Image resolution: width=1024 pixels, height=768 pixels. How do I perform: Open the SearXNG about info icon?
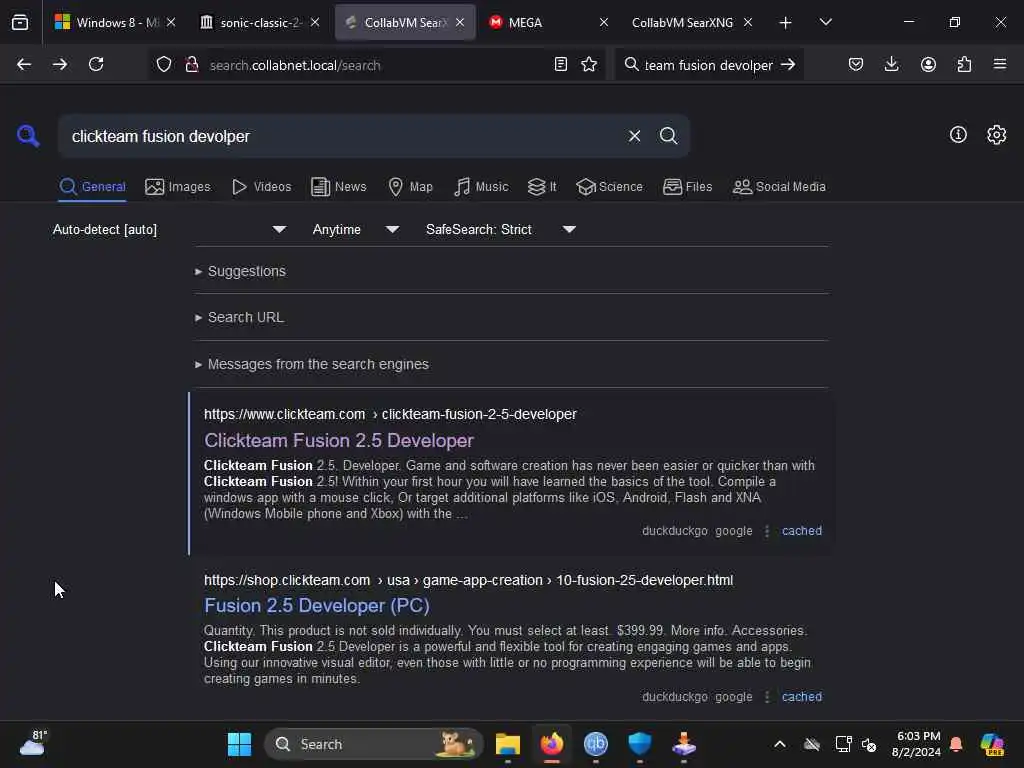[x=958, y=135]
